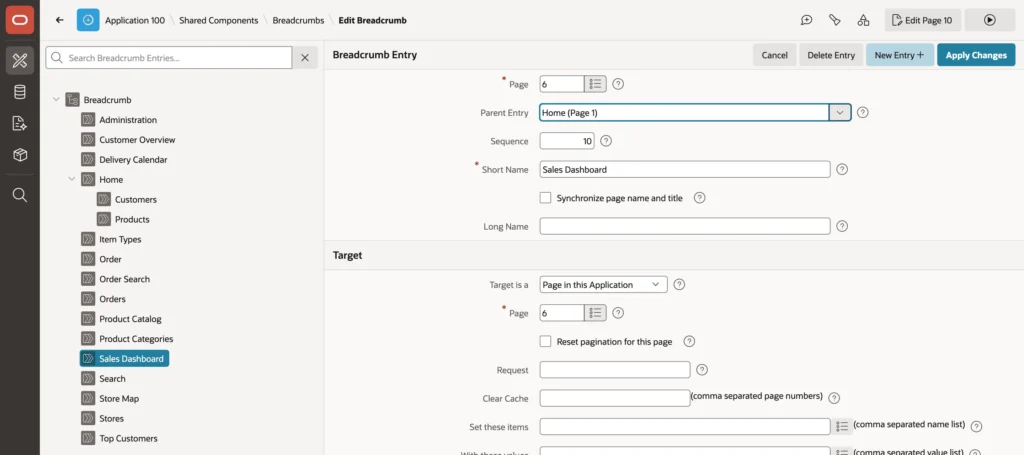Open the Oracle APEX home logo
The image size is (1024, 455).
click(x=20, y=20)
